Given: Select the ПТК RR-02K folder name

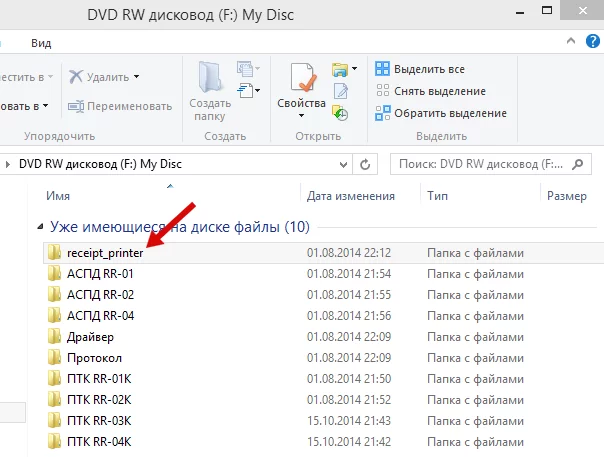Looking at the screenshot, I should pos(99,400).
